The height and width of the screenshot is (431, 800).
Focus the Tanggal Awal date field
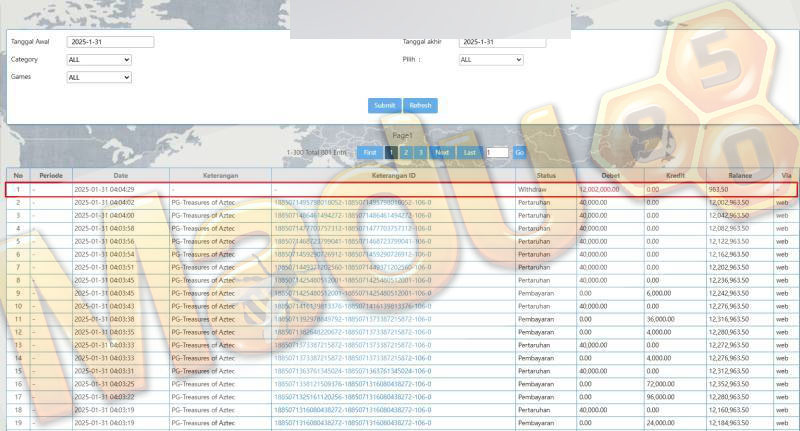click(110, 42)
